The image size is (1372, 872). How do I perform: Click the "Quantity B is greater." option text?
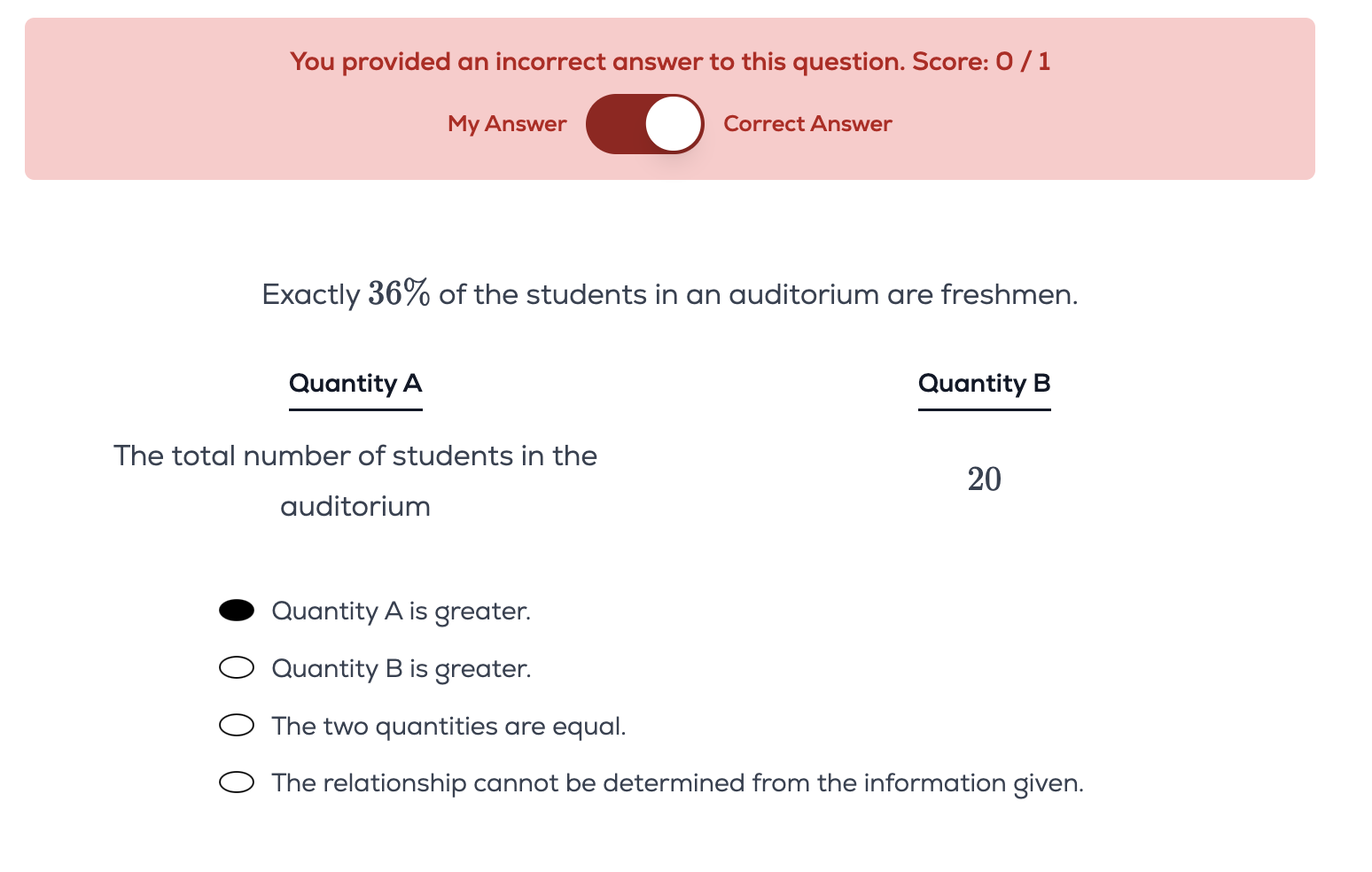pos(401,669)
